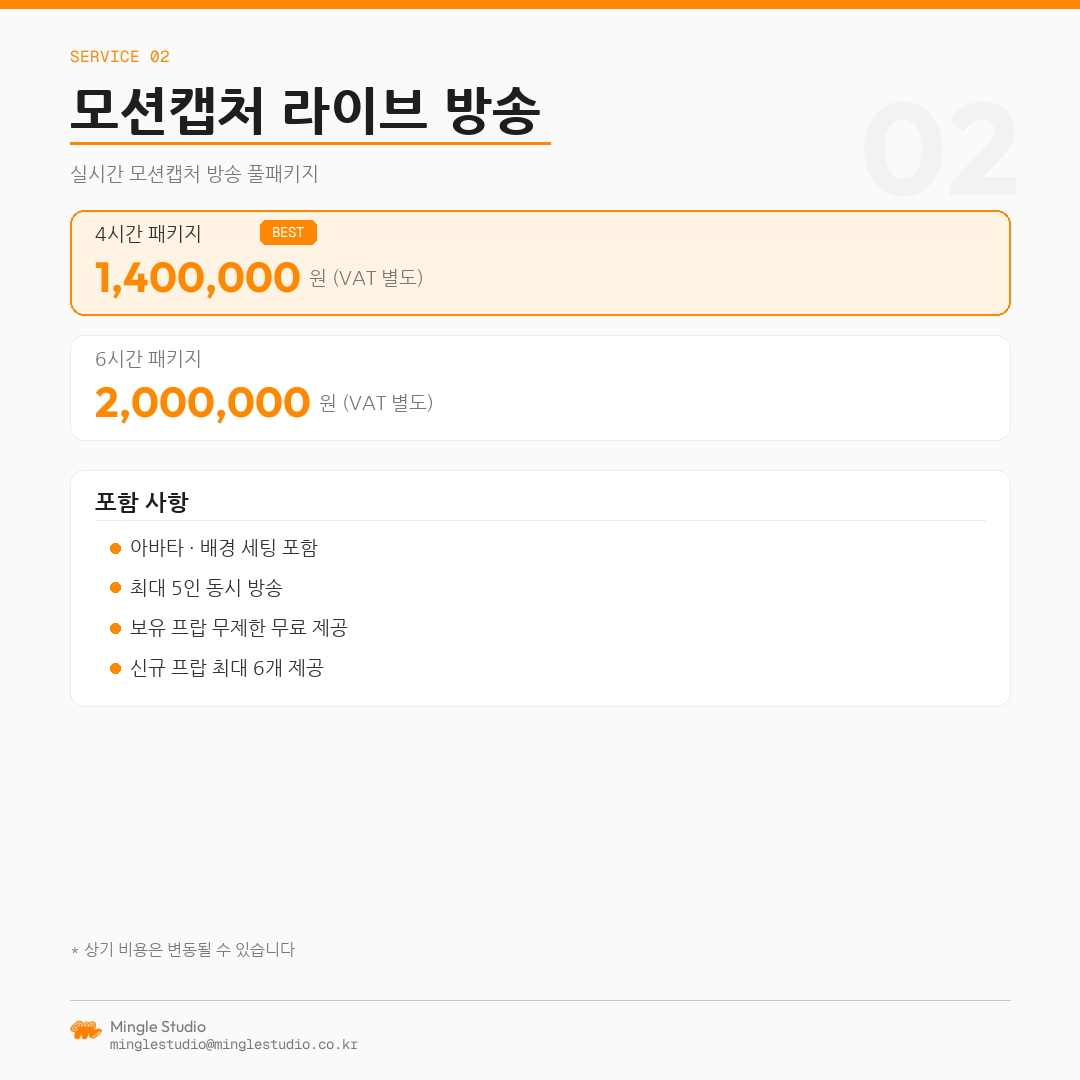Image resolution: width=1080 pixels, height=1080 pixels.
Task: Click the 실시간 모션캡처 방송 풀패키지 subtitle
Action: click(x=194, y=174)
